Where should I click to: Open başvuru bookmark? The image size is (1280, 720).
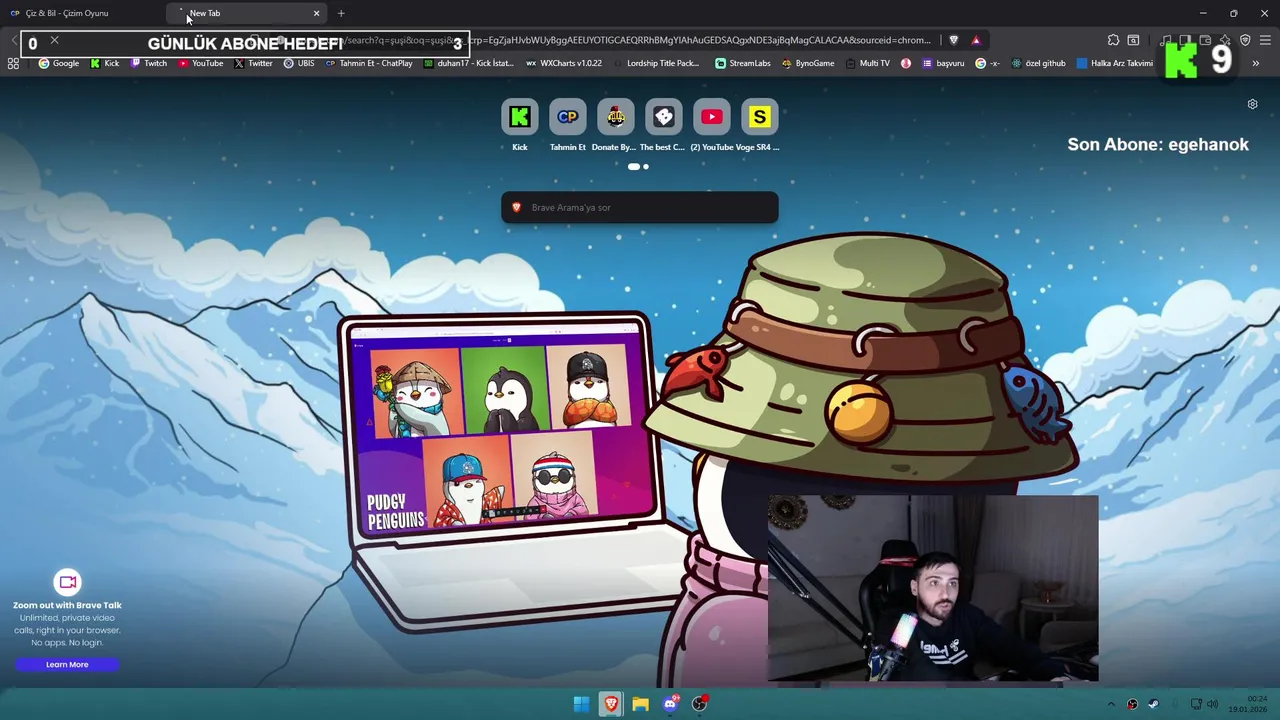pos(943,63)
